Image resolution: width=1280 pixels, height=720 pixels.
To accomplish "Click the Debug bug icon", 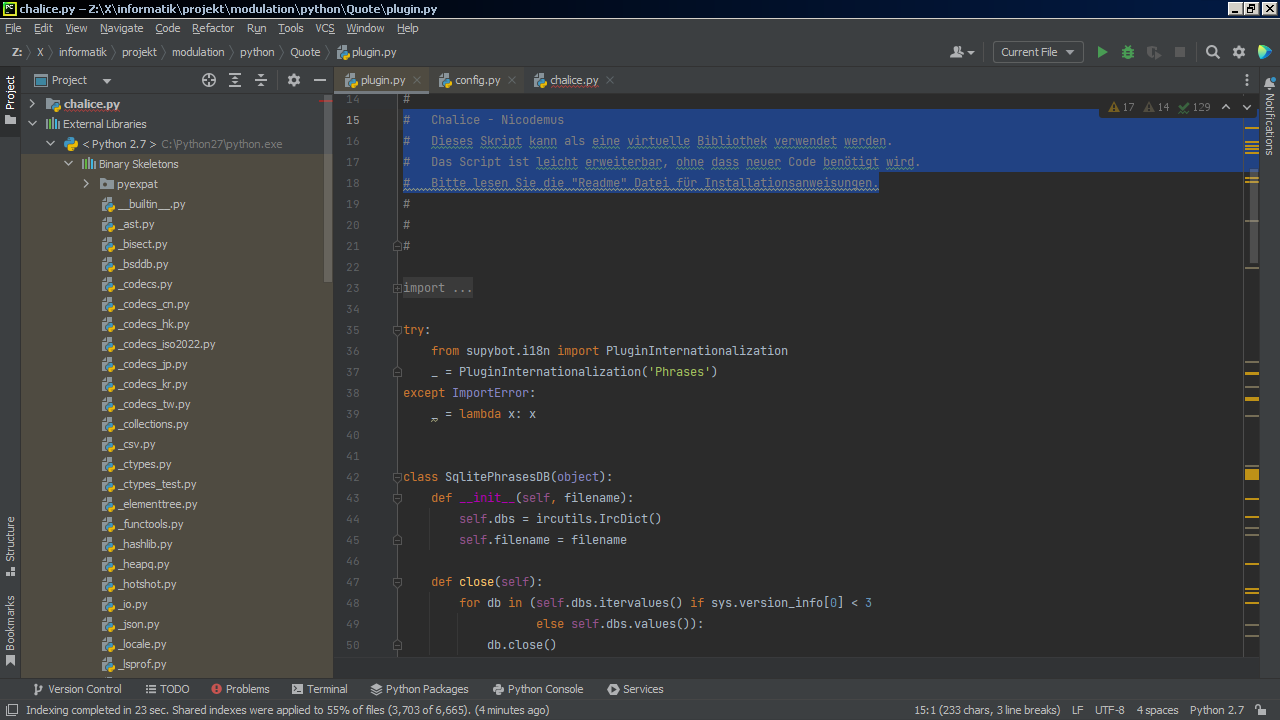I will [1128, 52].
